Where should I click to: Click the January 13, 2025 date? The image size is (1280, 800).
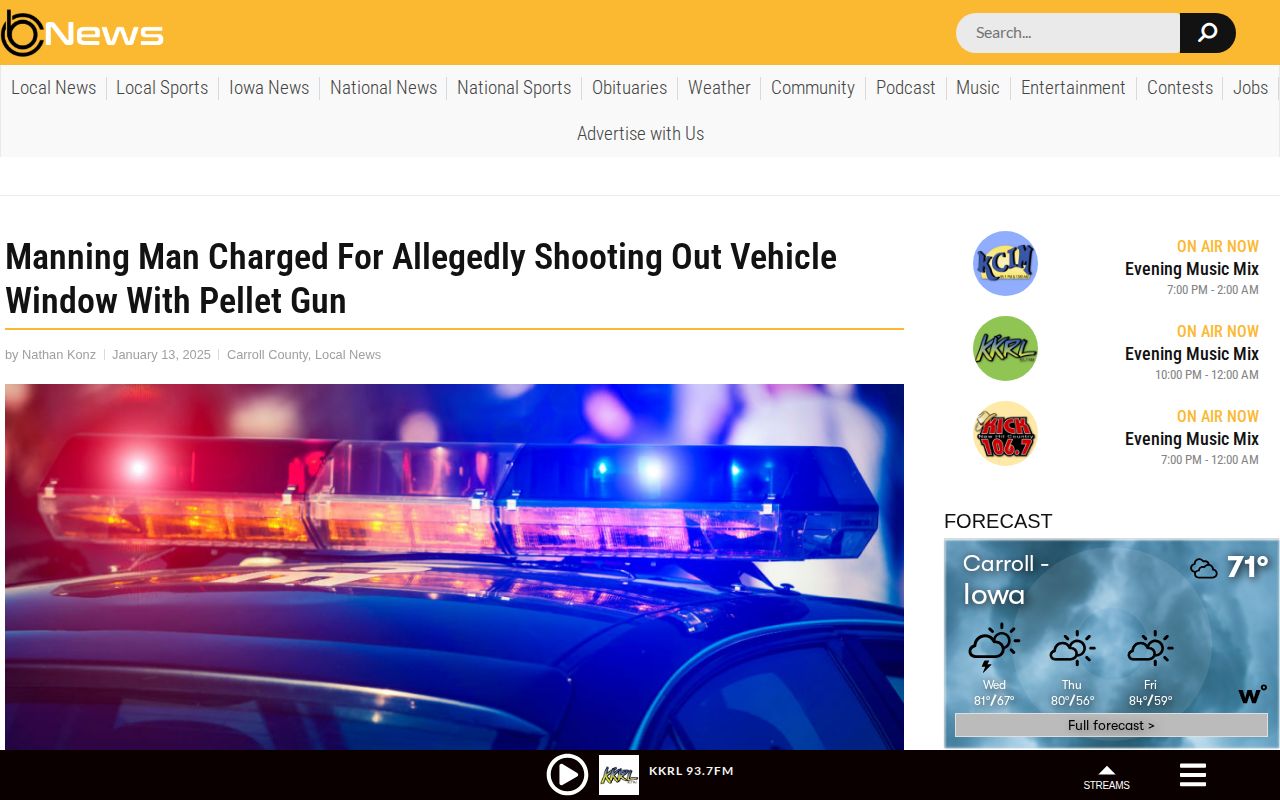161,355
